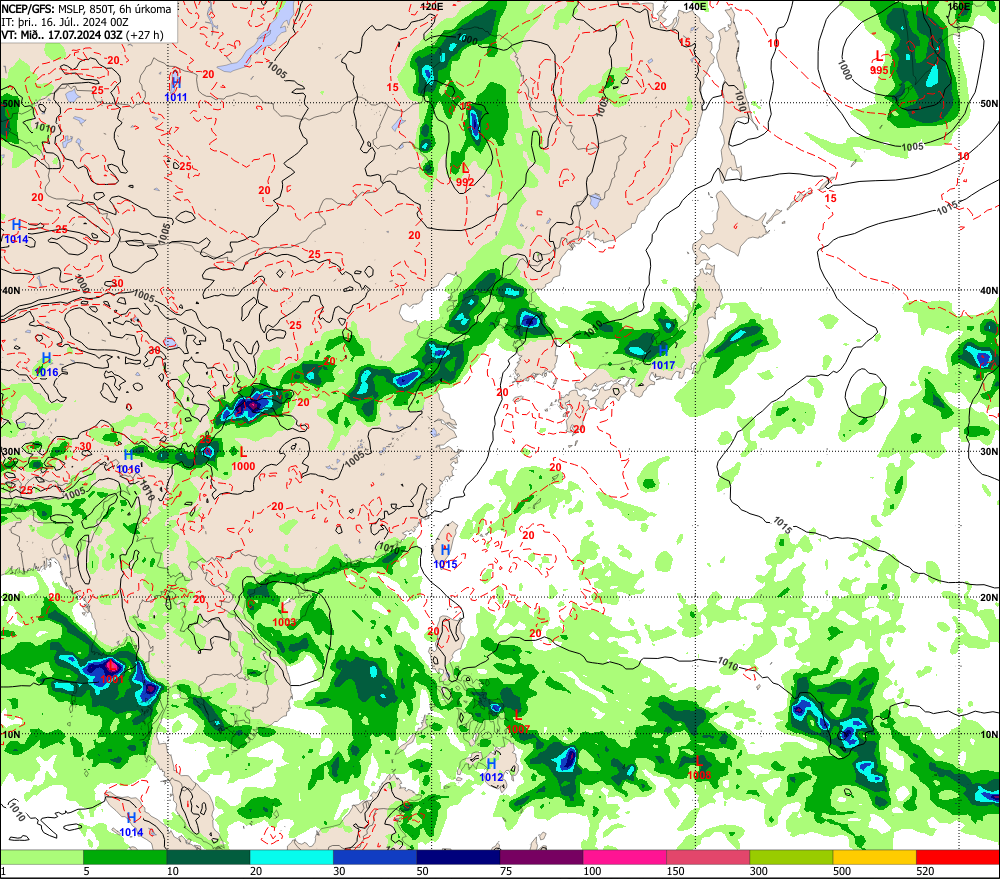Click the H 1012 high pressure label

(491, 771)
